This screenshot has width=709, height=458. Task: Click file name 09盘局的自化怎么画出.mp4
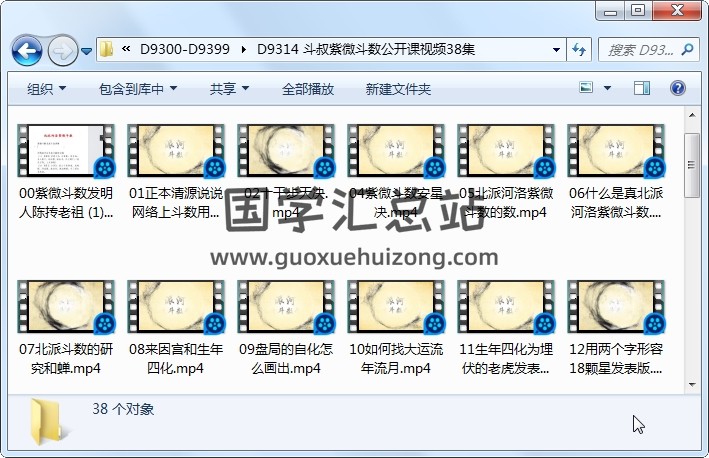[286, 359]
